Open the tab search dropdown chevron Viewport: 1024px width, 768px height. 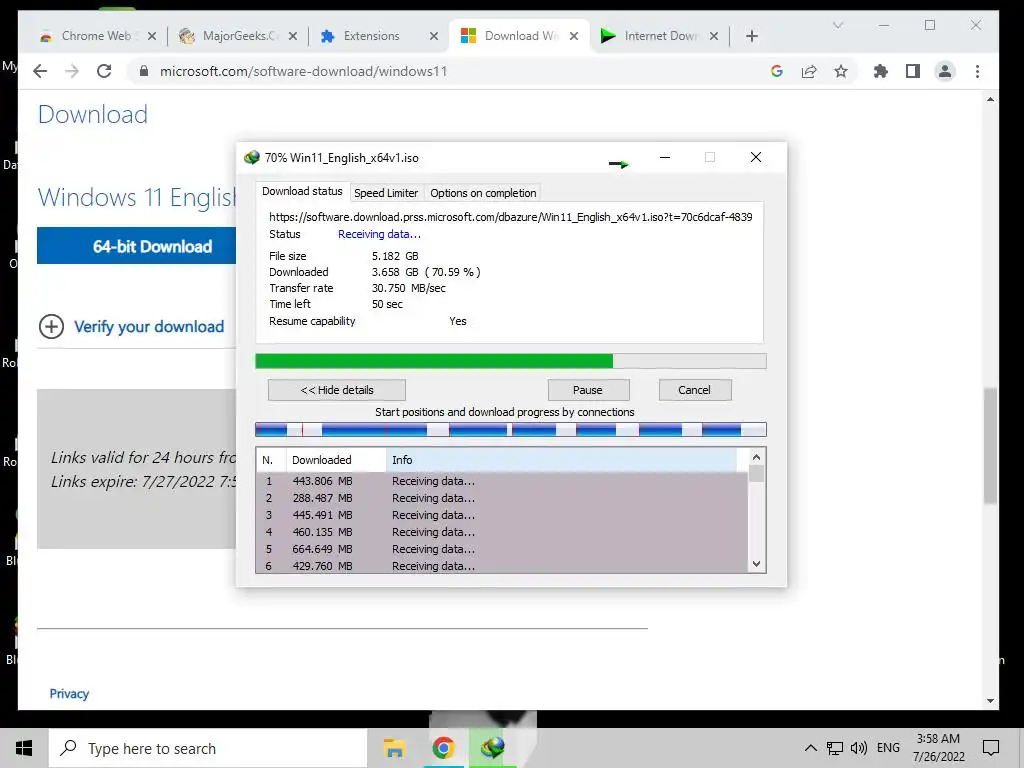(838, 25)
